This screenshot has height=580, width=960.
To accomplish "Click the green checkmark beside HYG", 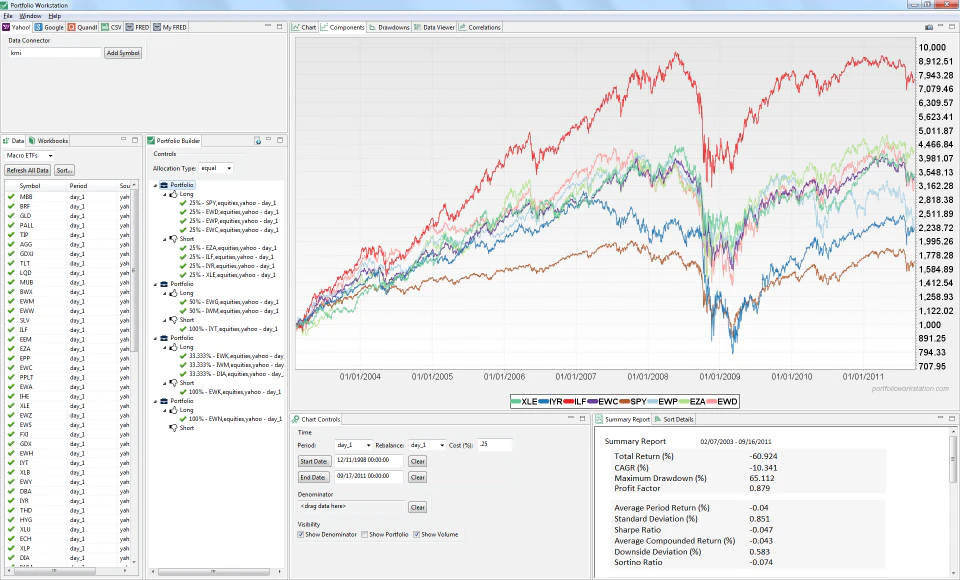I will (11, 519).
